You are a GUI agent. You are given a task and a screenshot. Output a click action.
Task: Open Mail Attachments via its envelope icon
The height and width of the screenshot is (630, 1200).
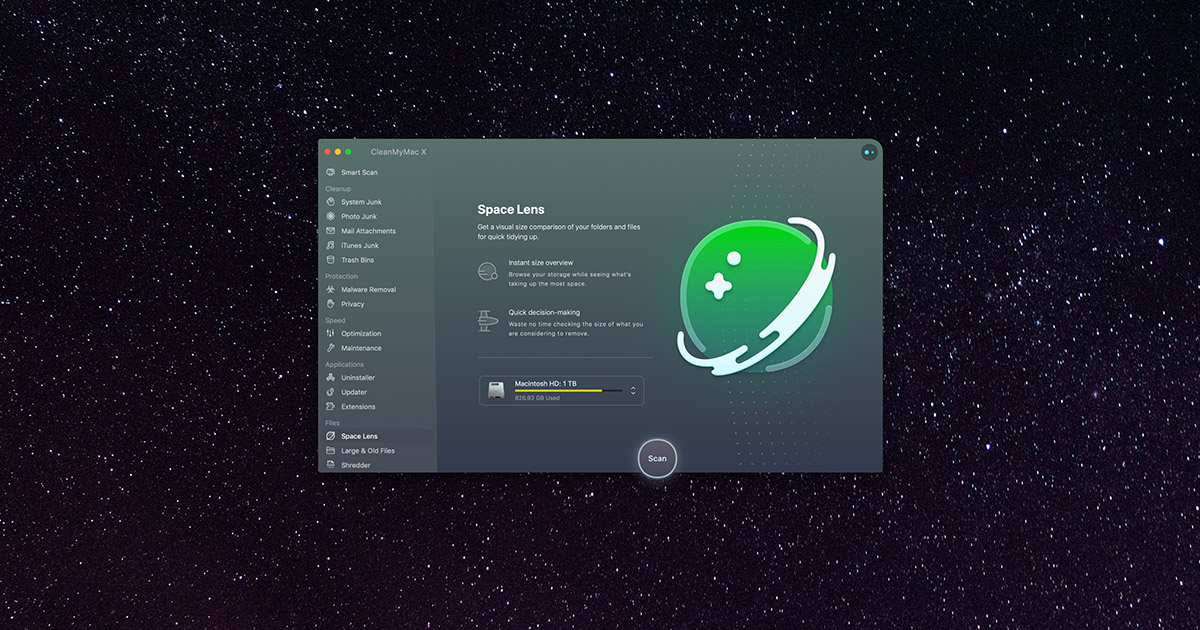pyautogui.click(x=330, y=231)
